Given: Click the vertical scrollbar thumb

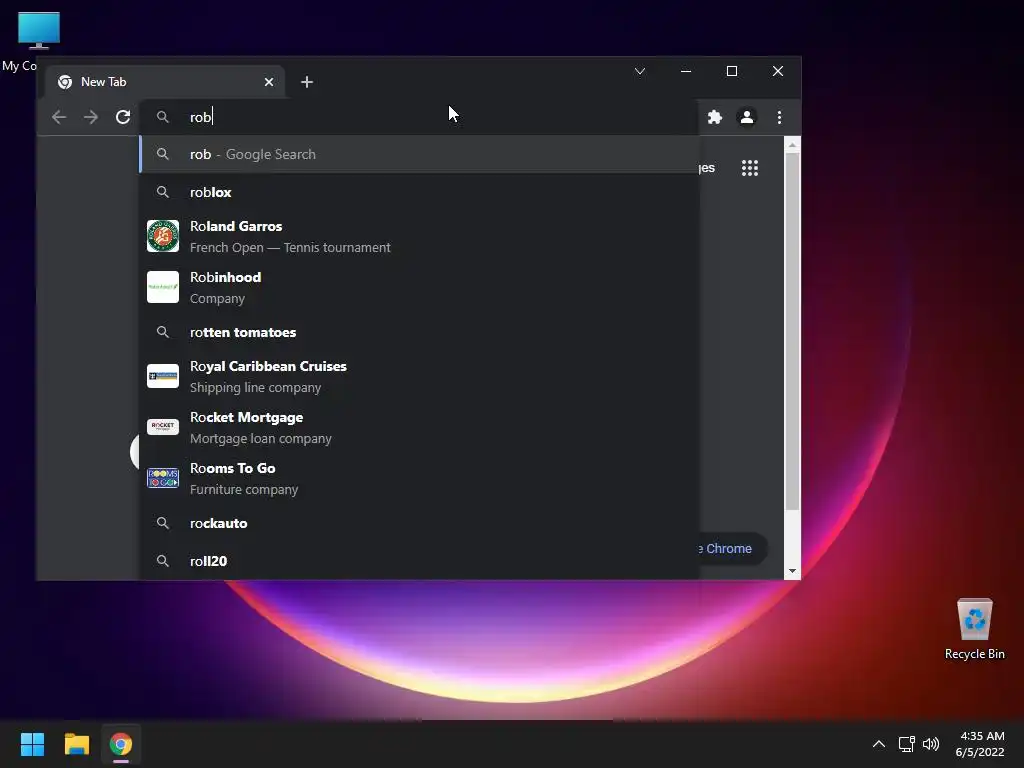Looking at the screenshot, I should pos(792,332).
